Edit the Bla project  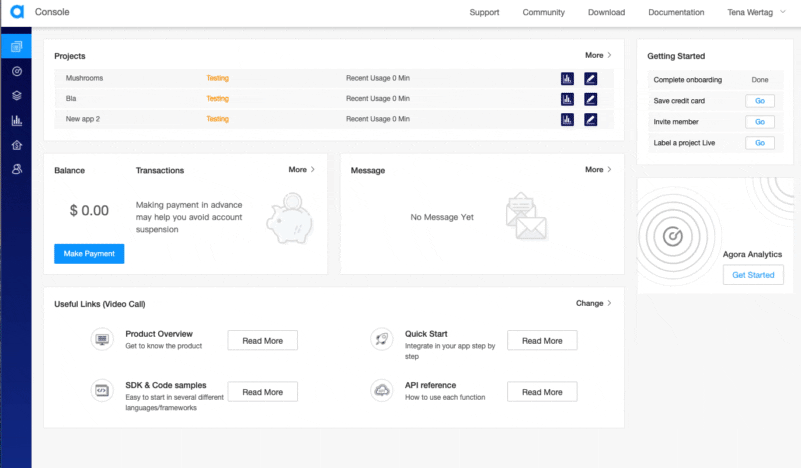[590, 99]
